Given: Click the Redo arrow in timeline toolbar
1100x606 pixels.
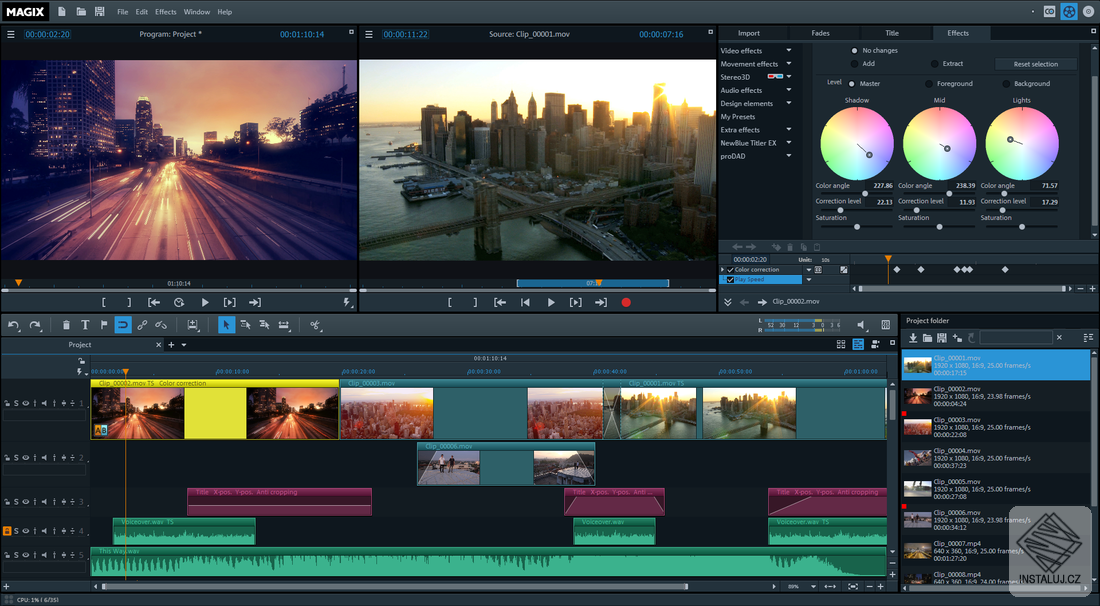Looking at the screenshot, I should (x=35, y=325).
